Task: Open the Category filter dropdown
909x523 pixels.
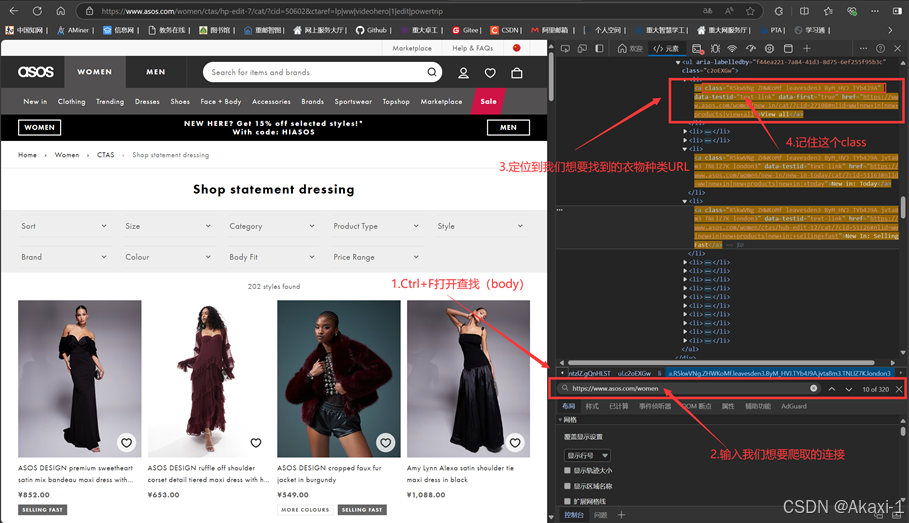Action: point(272,226)
